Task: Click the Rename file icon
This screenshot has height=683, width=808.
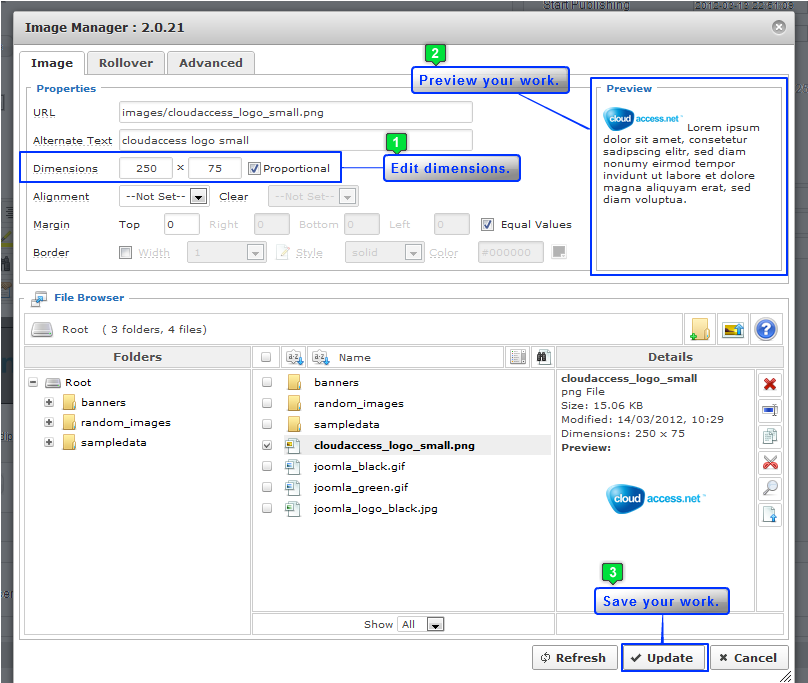Action: [x=770, y=410]
